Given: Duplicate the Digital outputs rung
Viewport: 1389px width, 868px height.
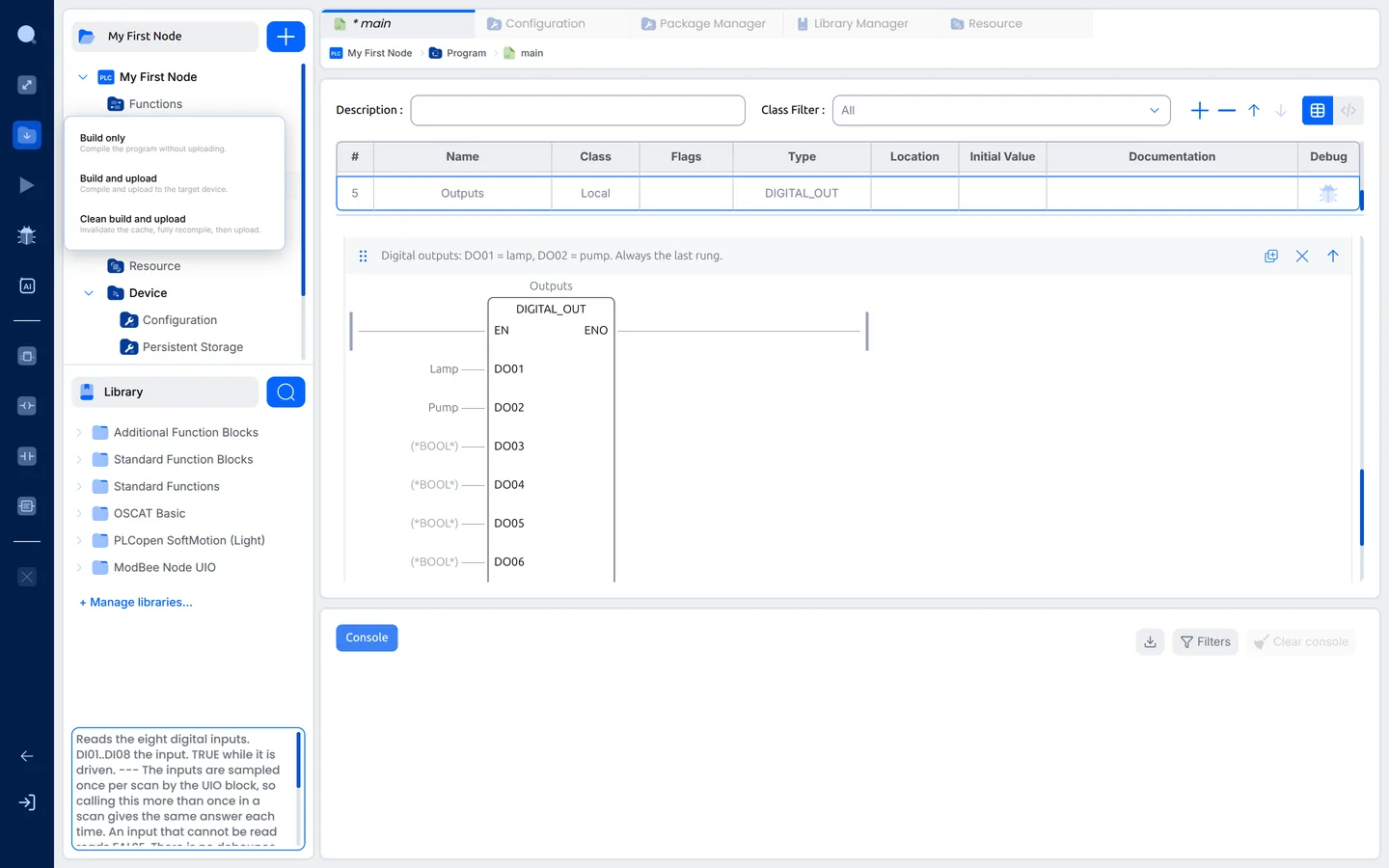Looking at the screenshot, I should coord(1271,256).
